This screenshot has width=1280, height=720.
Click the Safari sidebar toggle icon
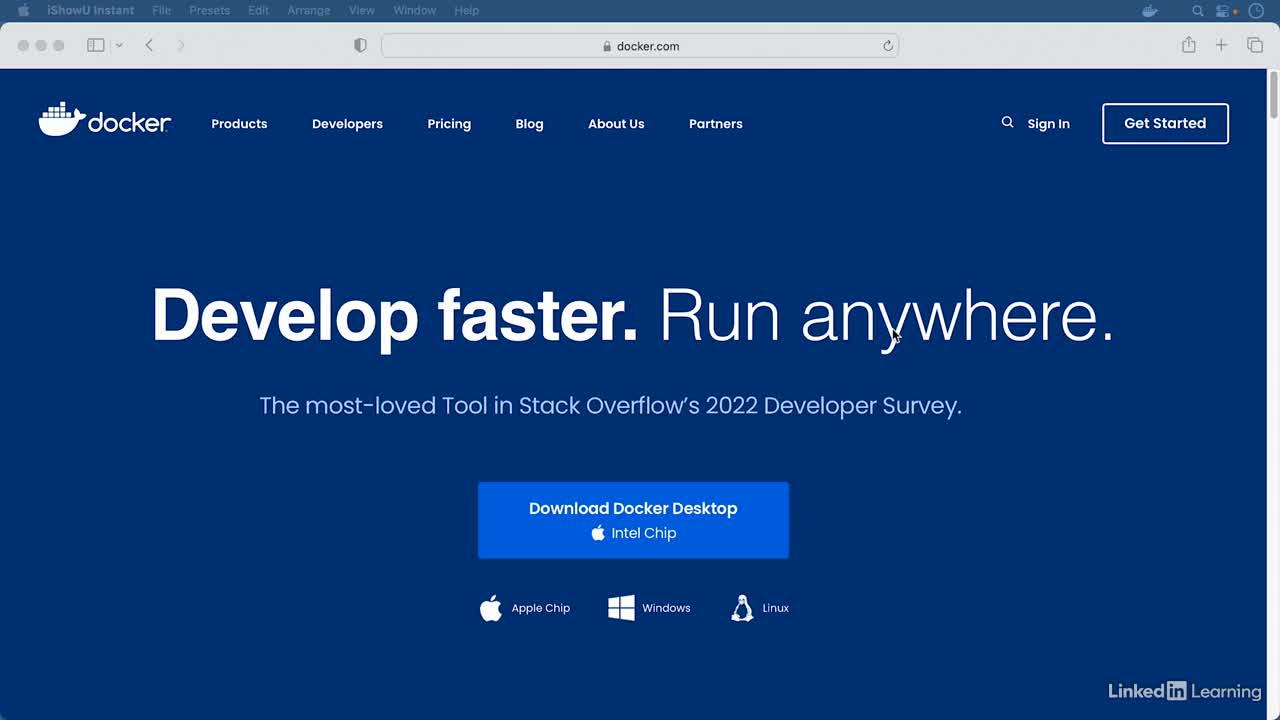[x=96, y=45]
